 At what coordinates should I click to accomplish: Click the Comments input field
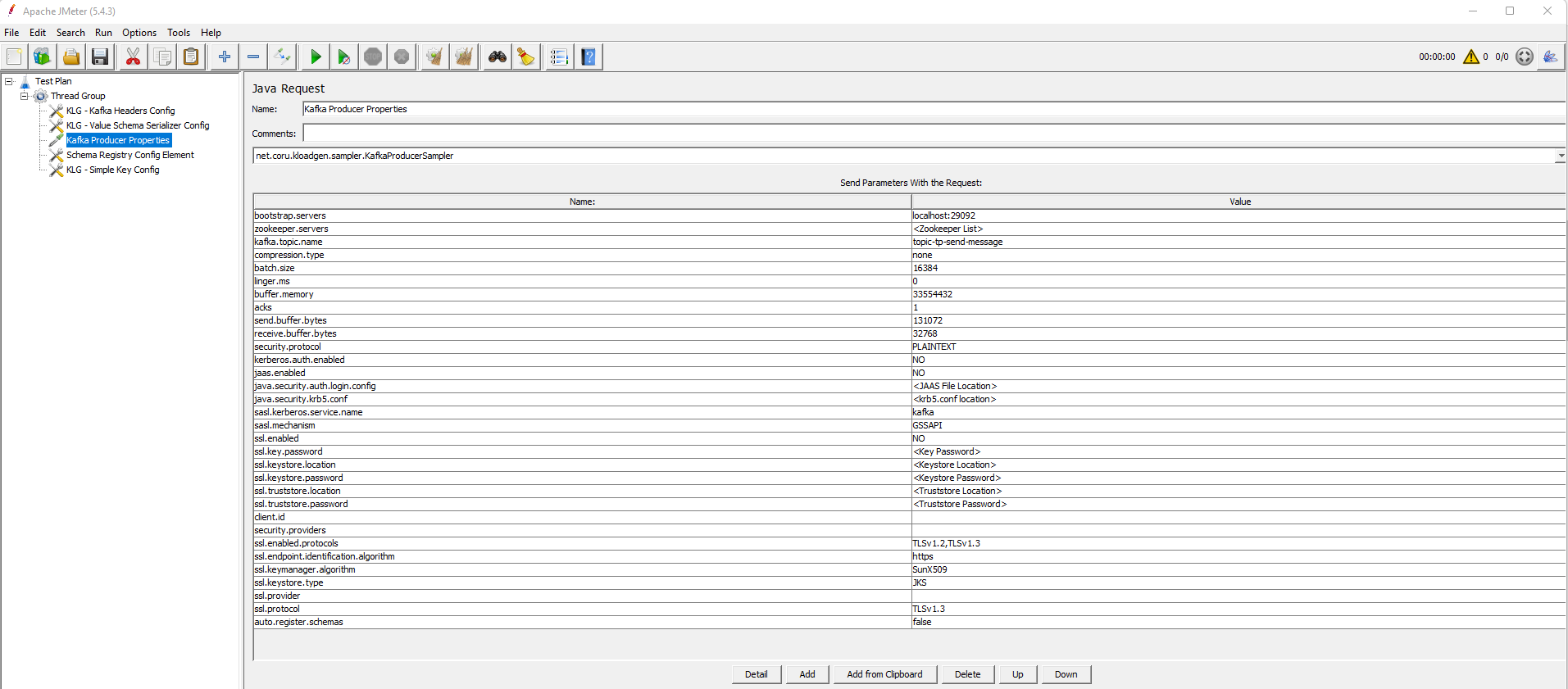pyautogui.click(x=934, y=134)
